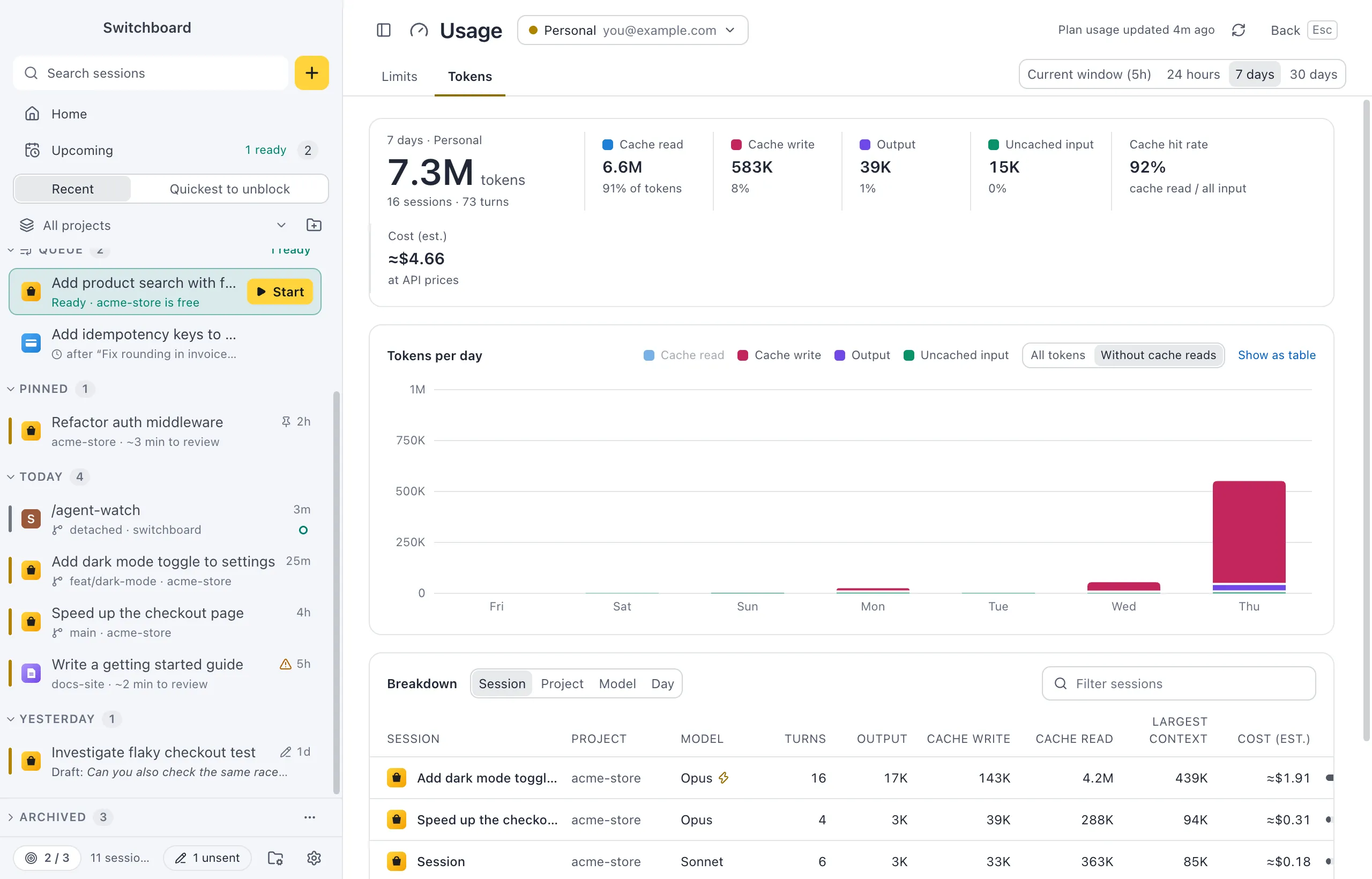Image resolution: width=1372 pixels, height=879 pixels.
Task: Toggle Cache write legend swatch in chart
Action: [742, 355]
